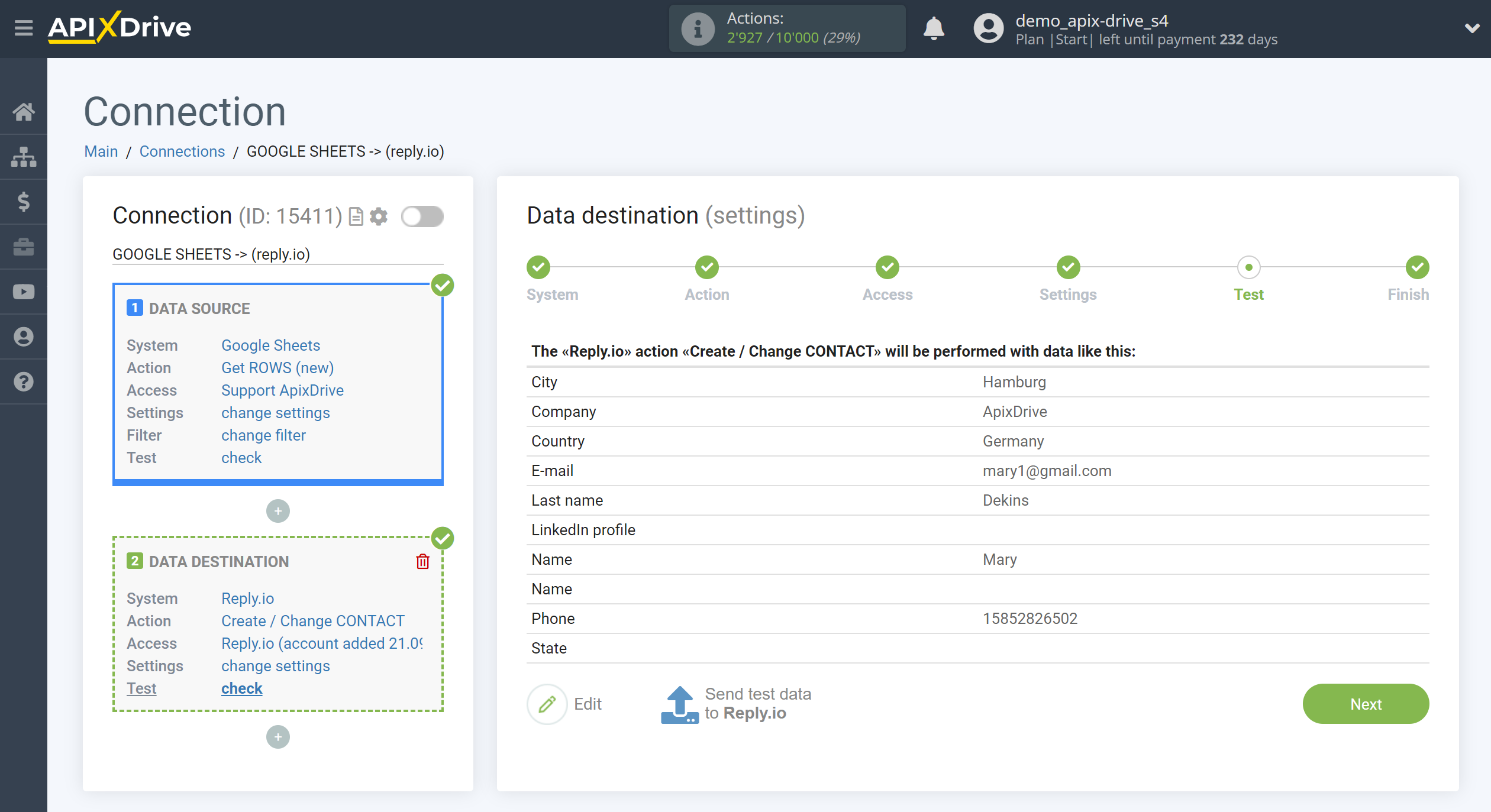Click the LinkedIn profile row label

click(583, 530)
